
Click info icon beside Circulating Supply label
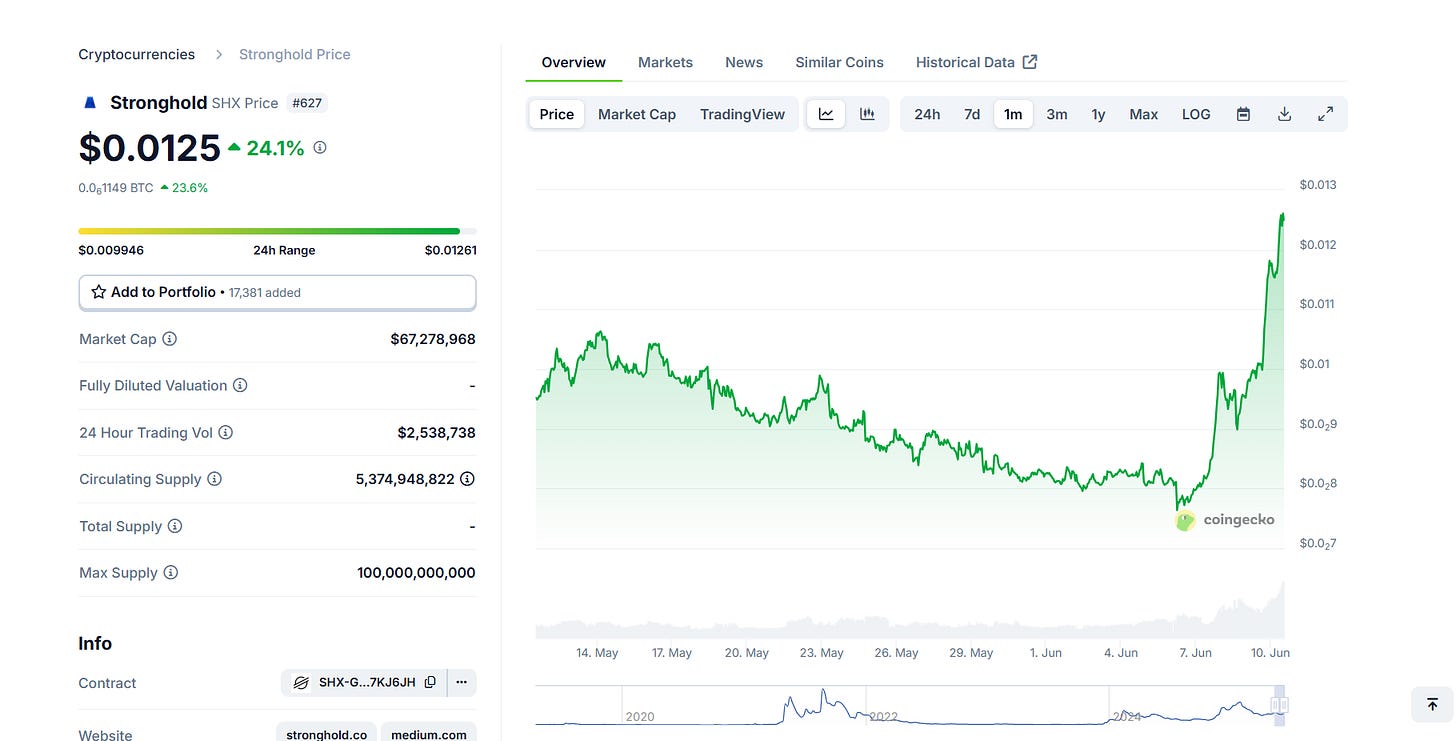[x=214, y=479]
